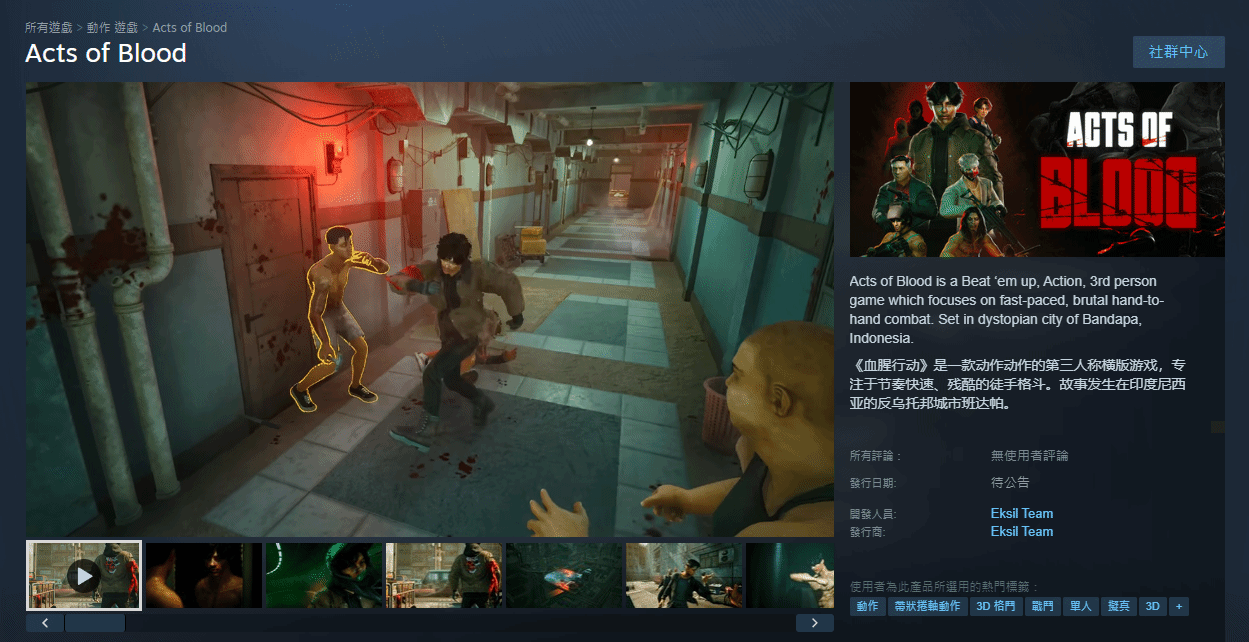View the green-lit character thumbnail
The width and height of the screenshot is (1249, 642).
coord(324,575)
